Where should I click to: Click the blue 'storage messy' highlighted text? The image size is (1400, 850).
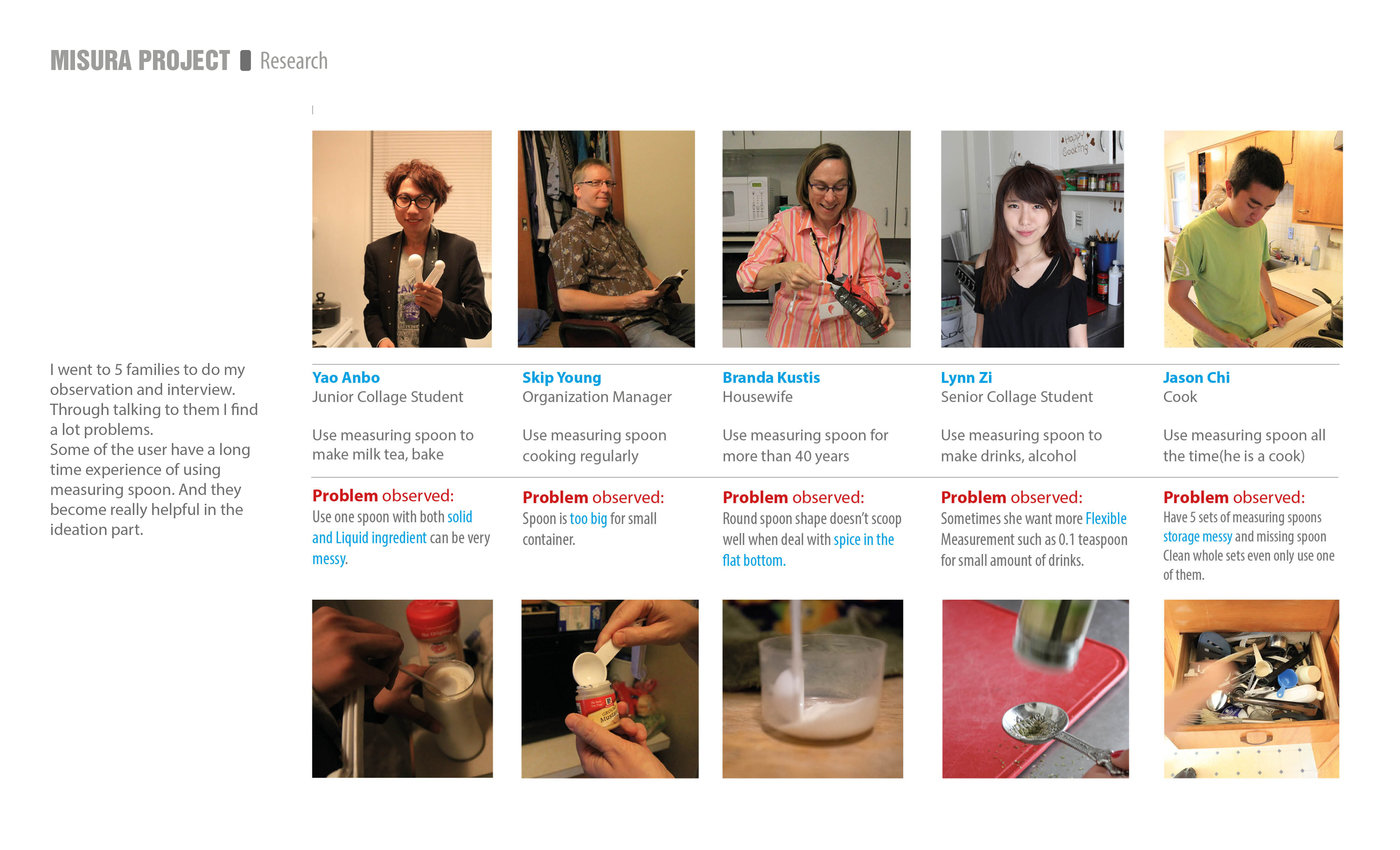(x=1198, y=537)
